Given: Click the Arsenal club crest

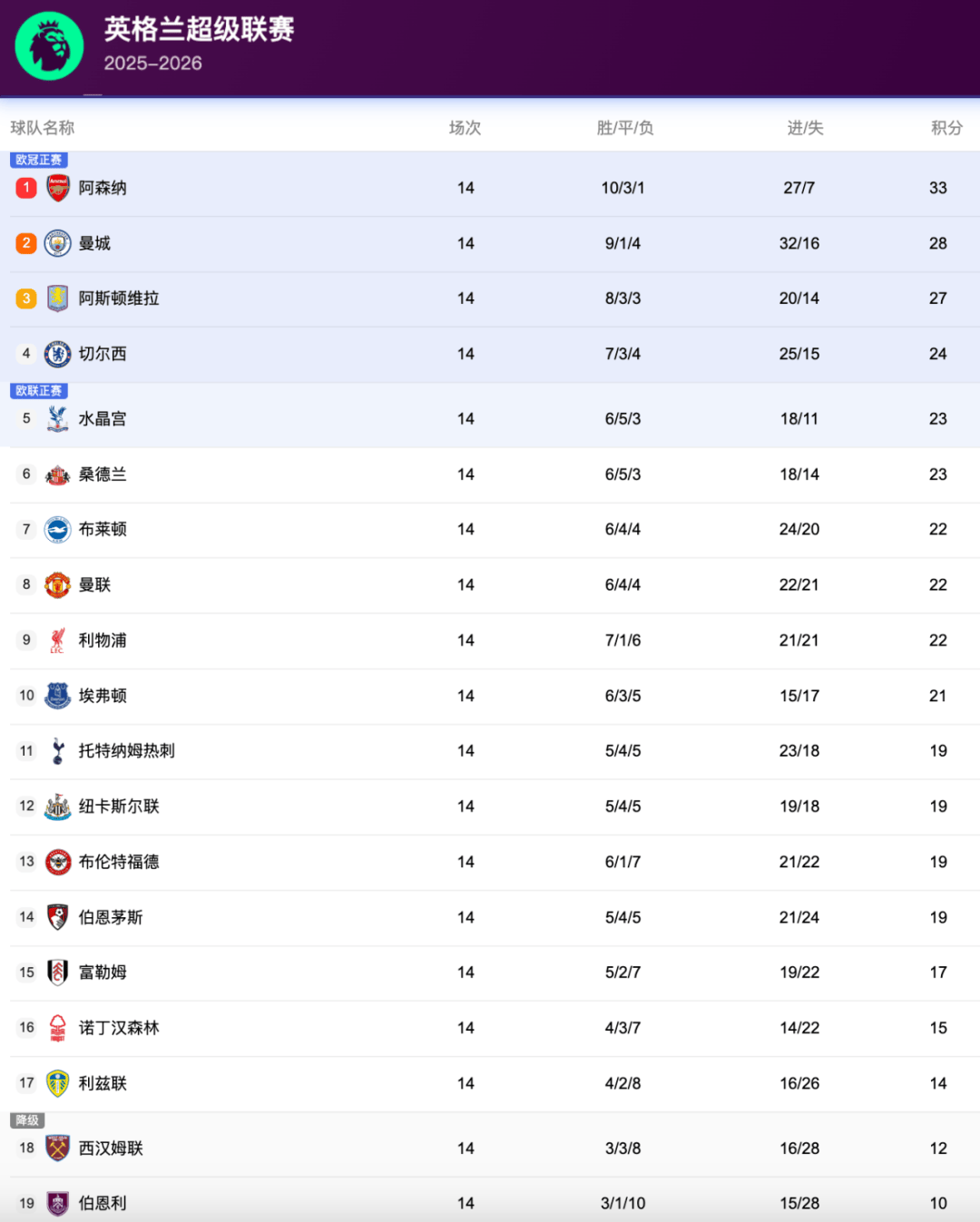Looking at the screenshot, I should (58, 188).
